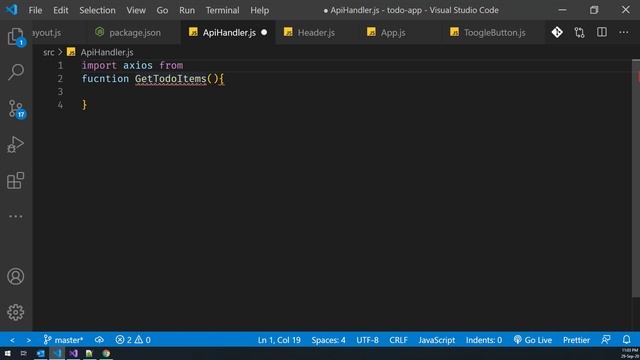This screenshot has height=360, width=640.
Task: Open the Help menu
Action: (260, 10)
